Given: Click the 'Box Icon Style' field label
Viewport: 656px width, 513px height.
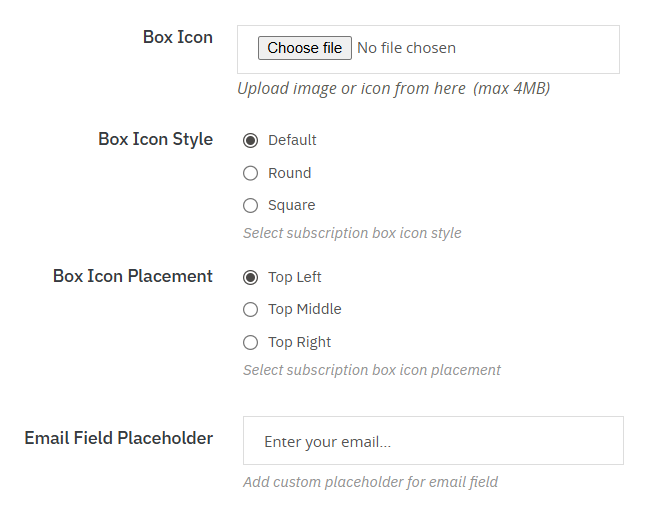Looking at the screenshot, I should [155, 139].
